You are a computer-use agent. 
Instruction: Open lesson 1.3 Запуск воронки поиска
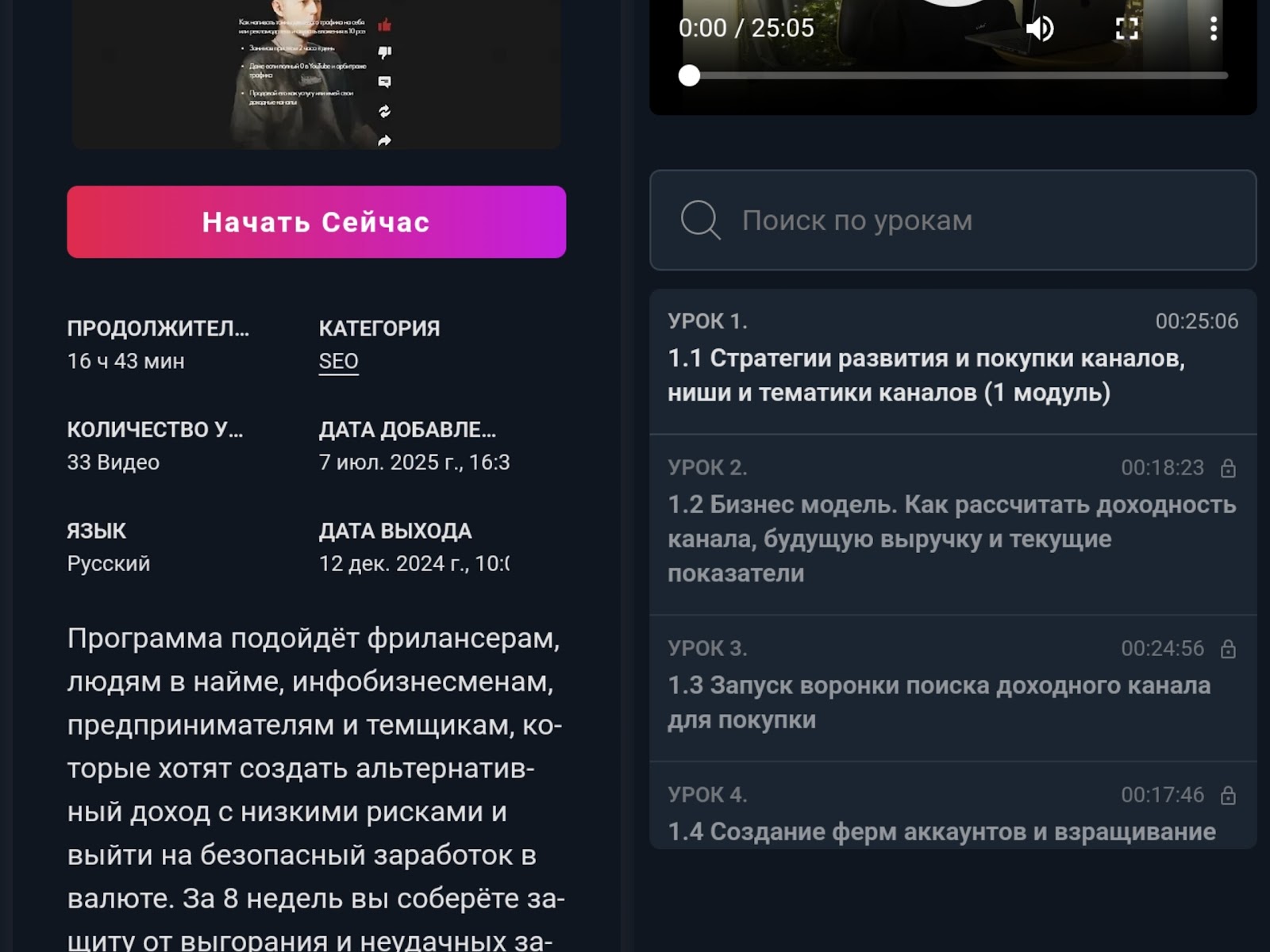[952, 689]
